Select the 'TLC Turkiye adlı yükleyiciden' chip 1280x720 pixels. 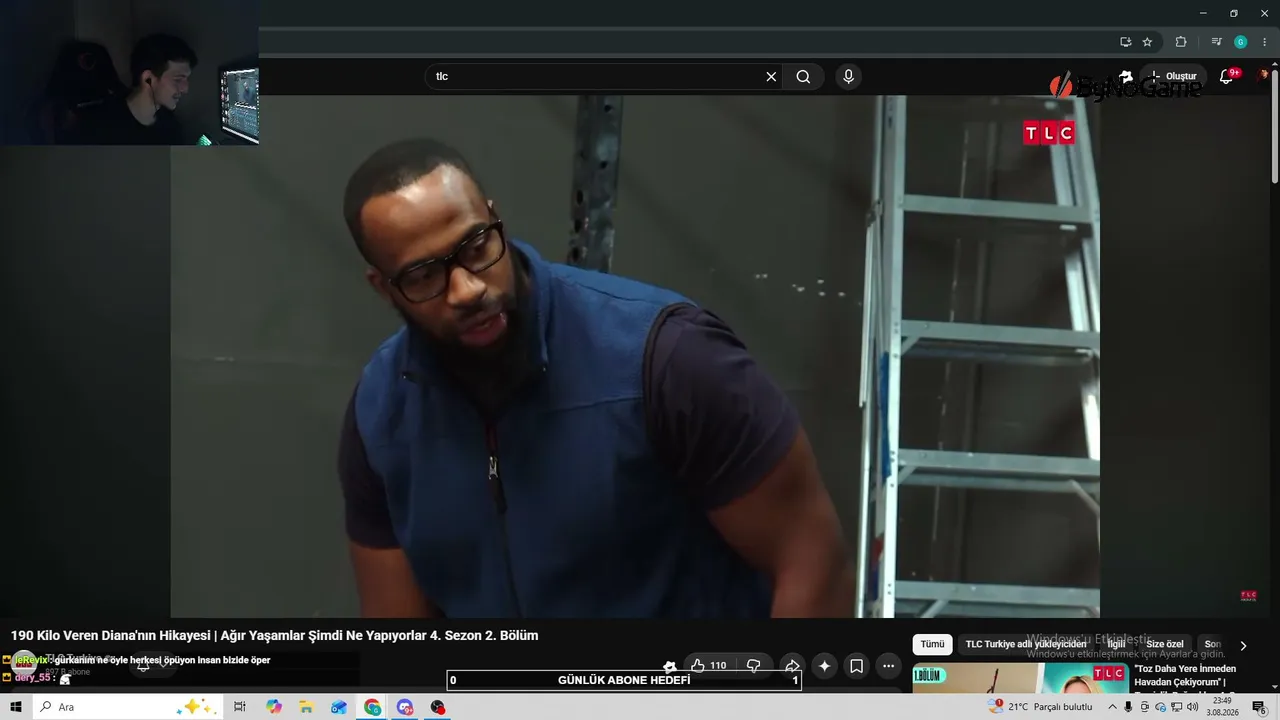coord(1025,645)
